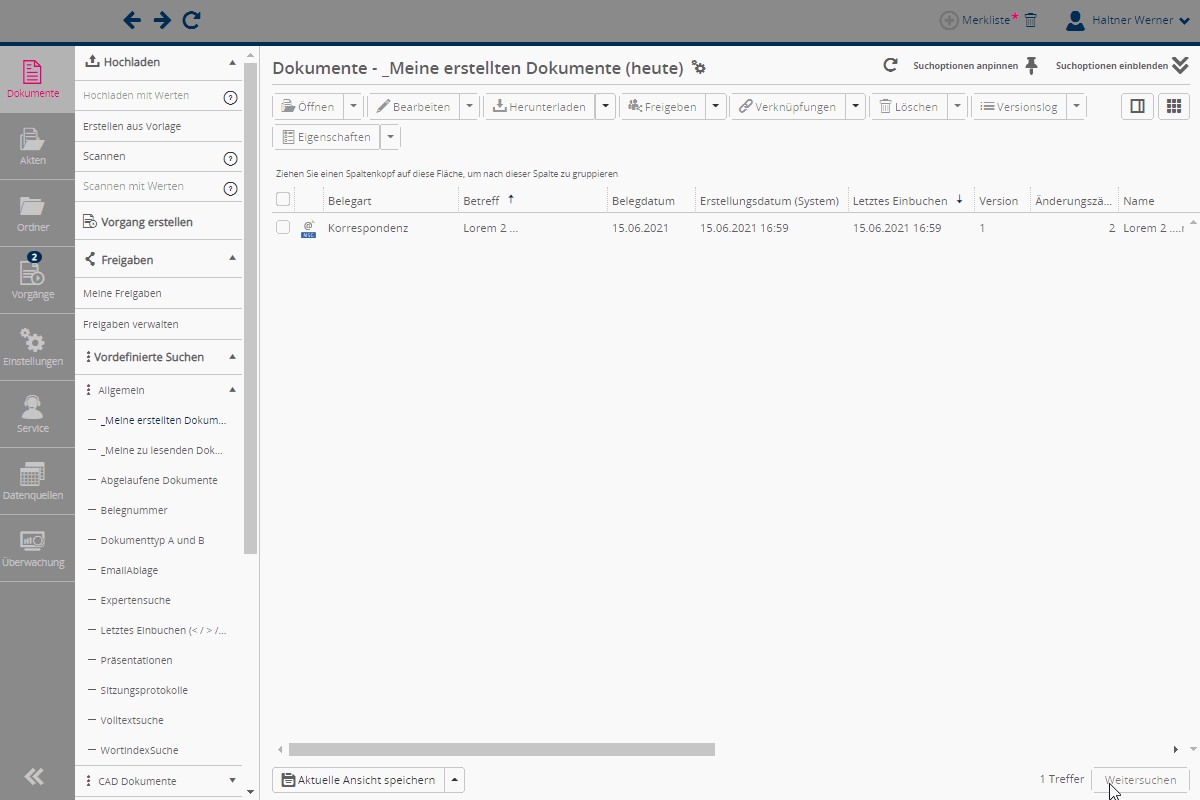The image size is (1200, 800).
Task: Open the Vorgänge module with badge
Action: 33,279
